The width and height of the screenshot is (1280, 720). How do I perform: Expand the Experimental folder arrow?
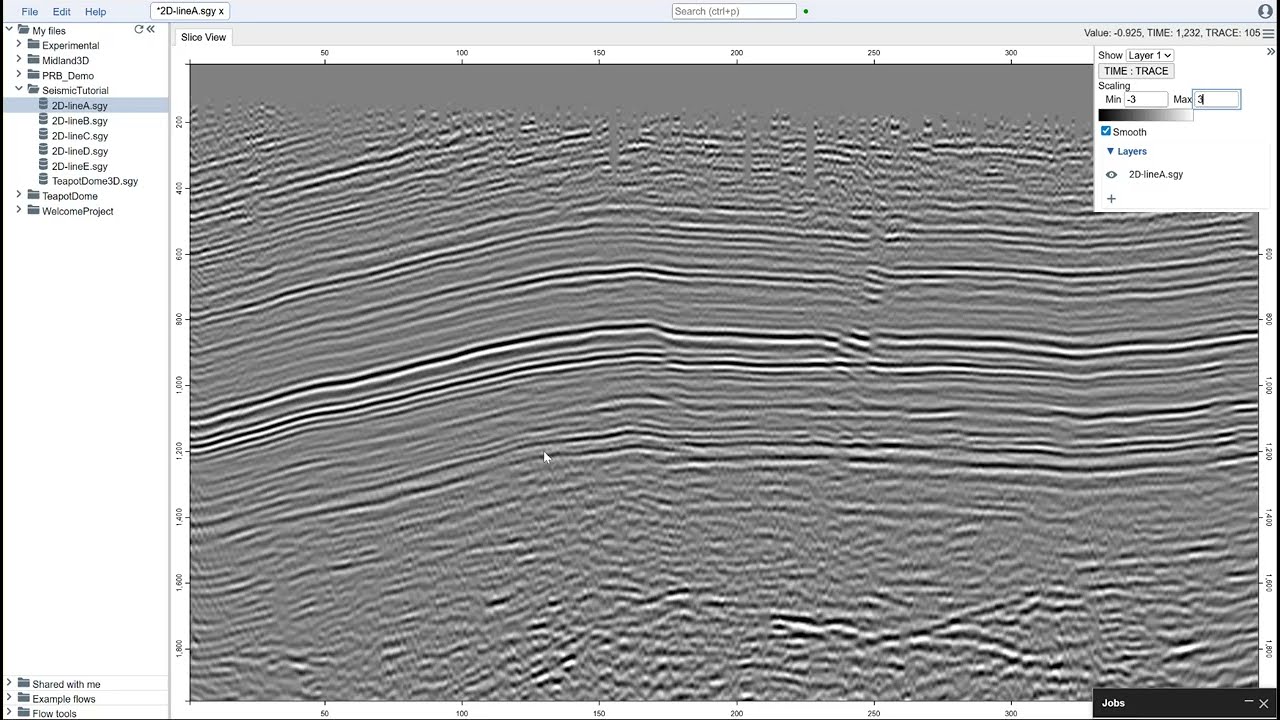click(19, 45)
